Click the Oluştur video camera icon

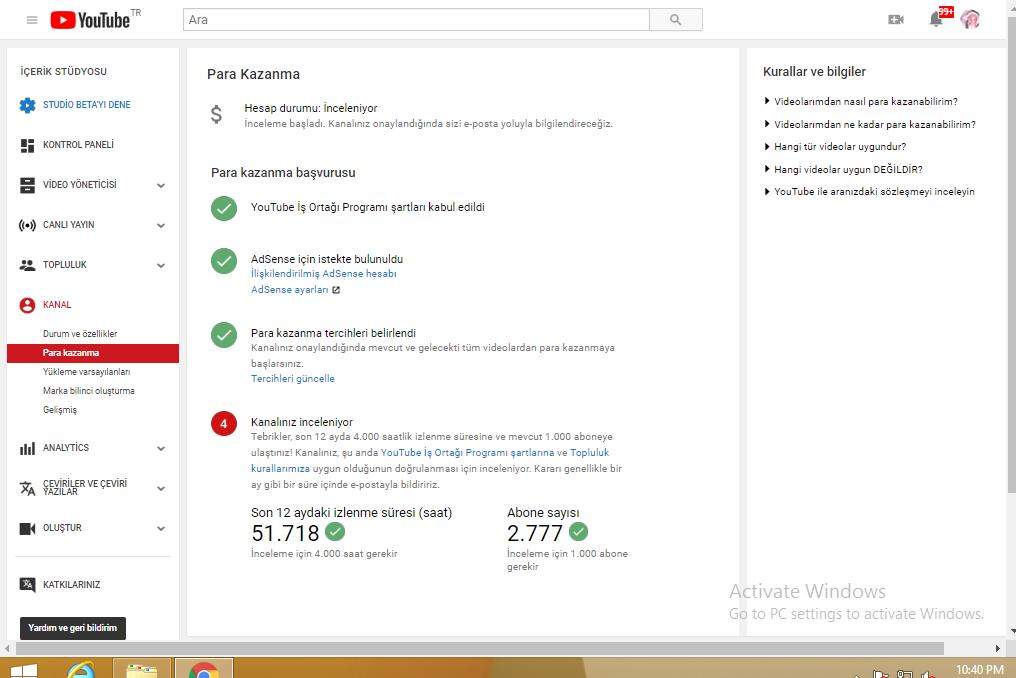27,529
